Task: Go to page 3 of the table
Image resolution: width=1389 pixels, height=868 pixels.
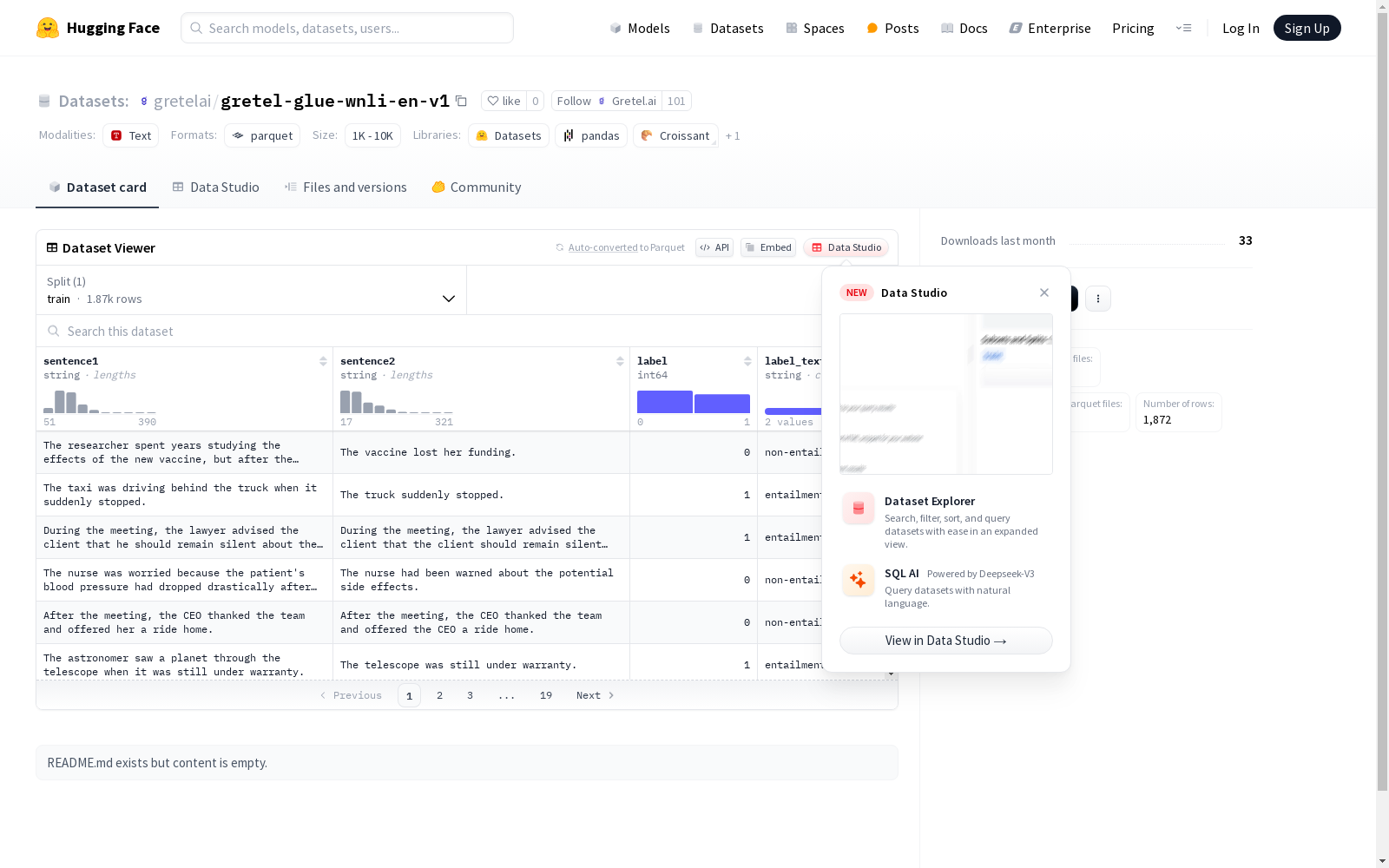Action: [471, 695]
